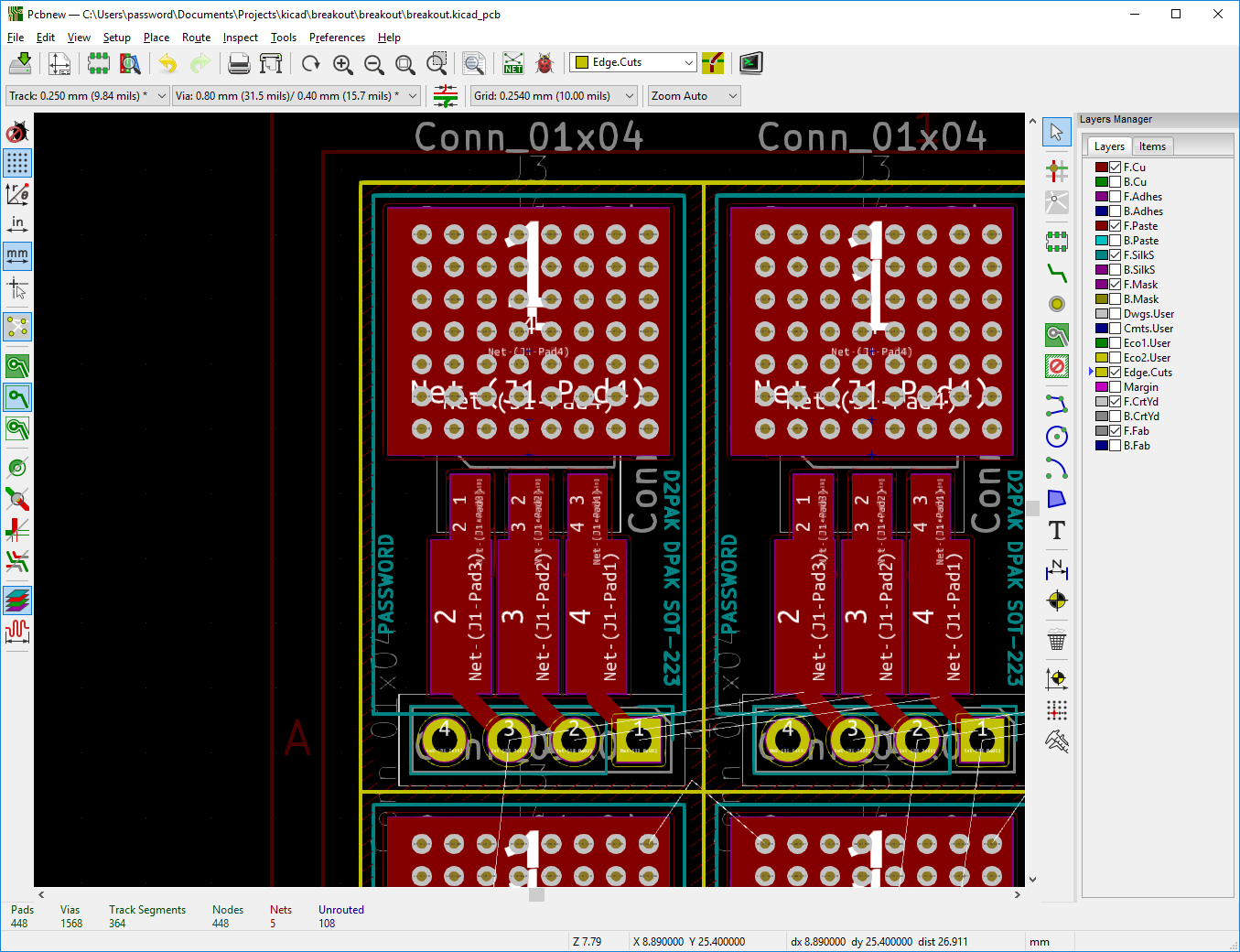Toggle polar coordinates display

tap(17, 194)
